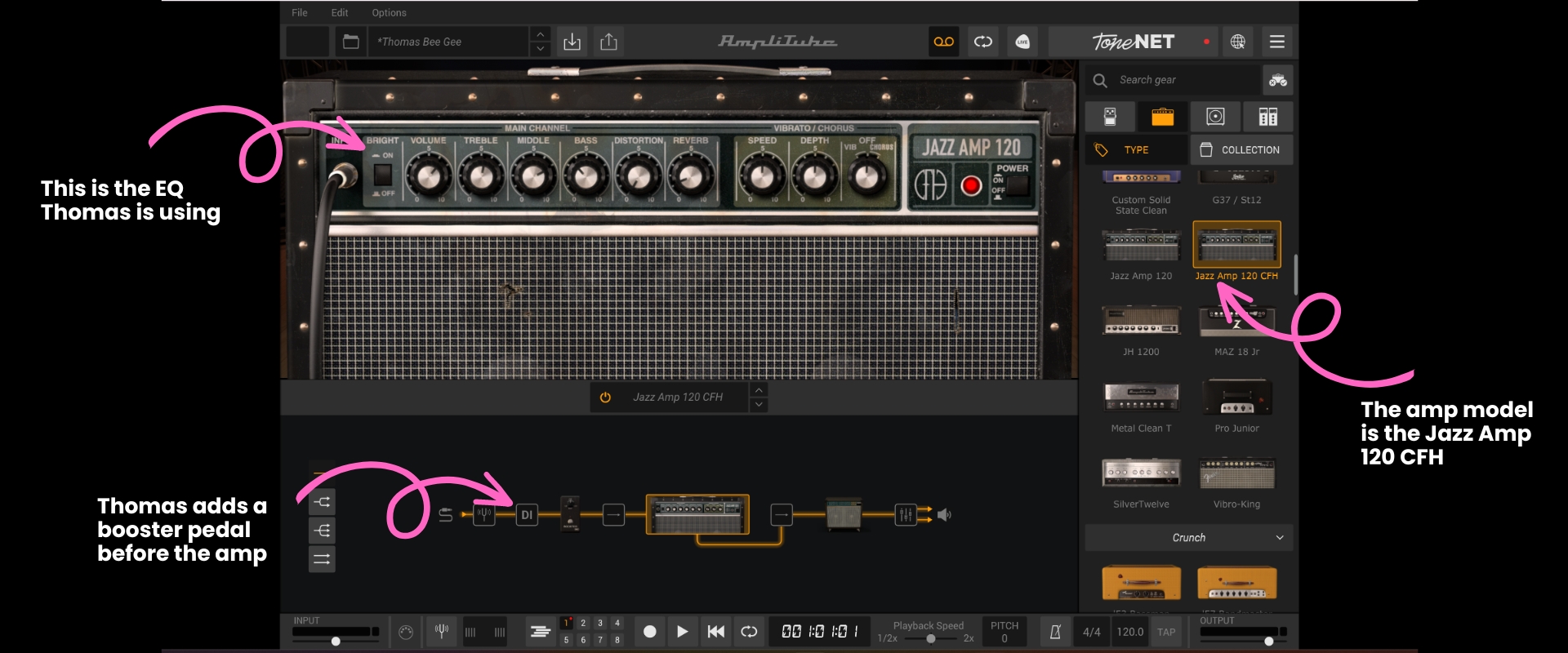Select the cabinet gear category icon
The width and height of the screenshot is (1568, 653).
[1215, 117]
